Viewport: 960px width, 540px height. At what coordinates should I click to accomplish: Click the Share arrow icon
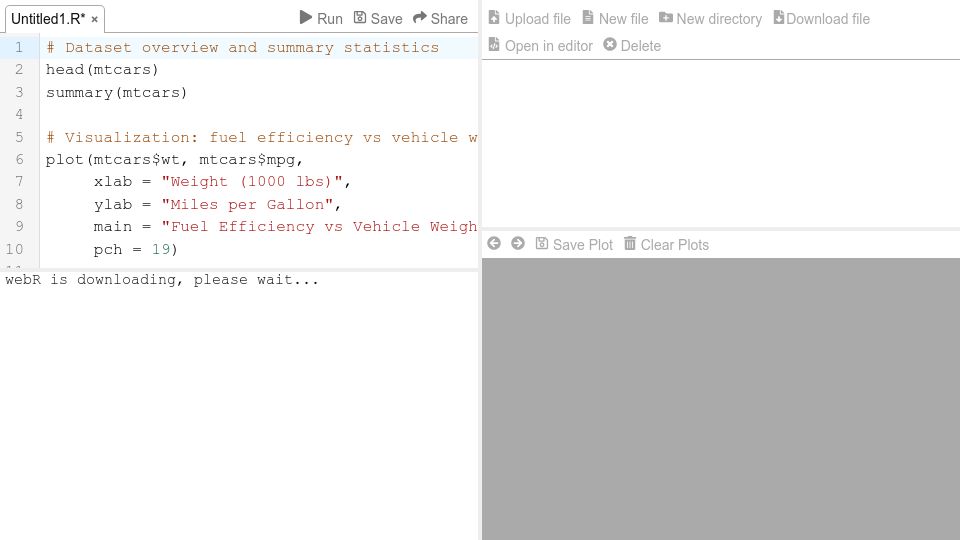(x=419, y=18)
